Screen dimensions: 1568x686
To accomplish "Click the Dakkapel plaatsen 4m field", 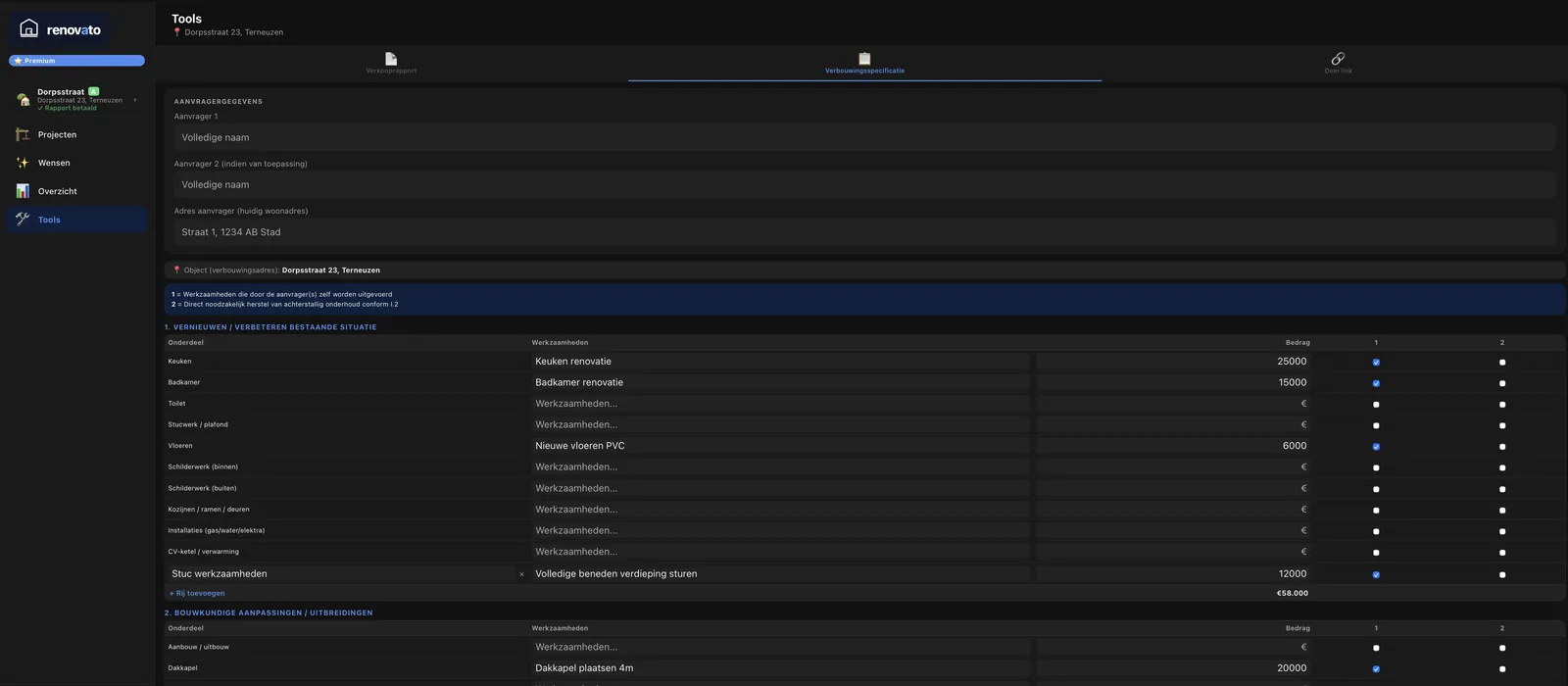I will (780, 668).
